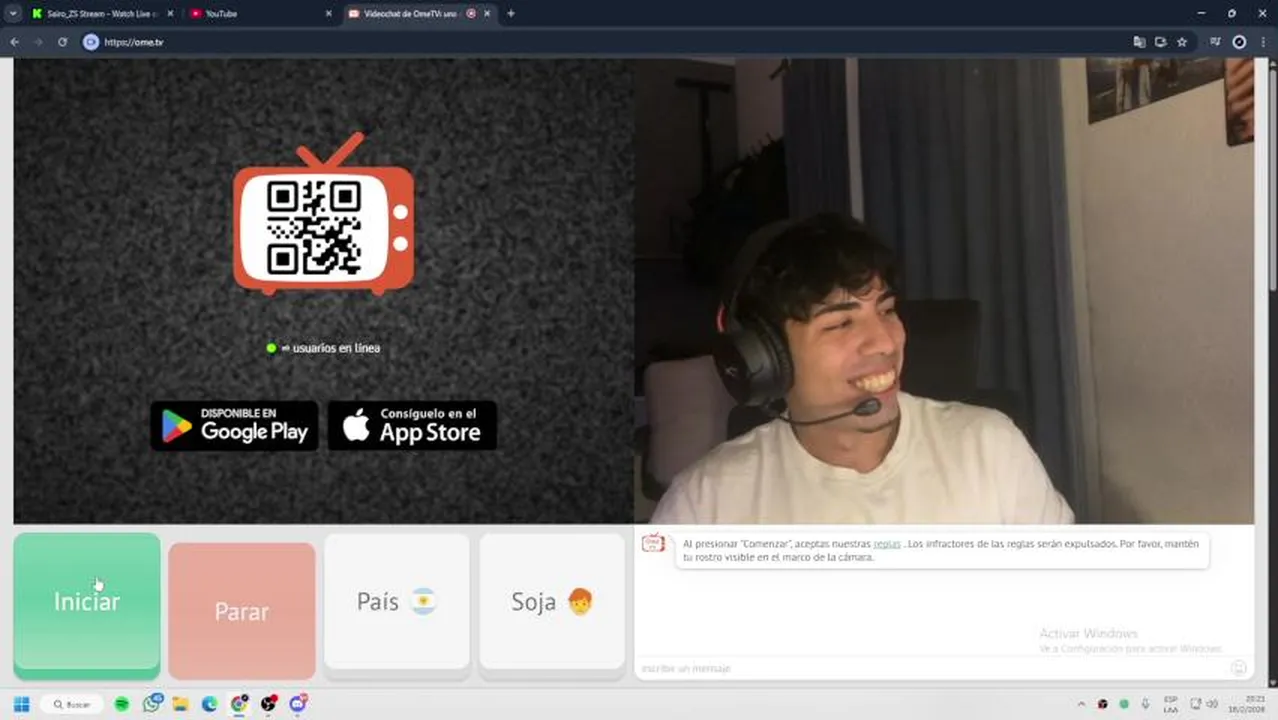
Task: Click the taskbar Buscar search box
Action: [72, 704]
